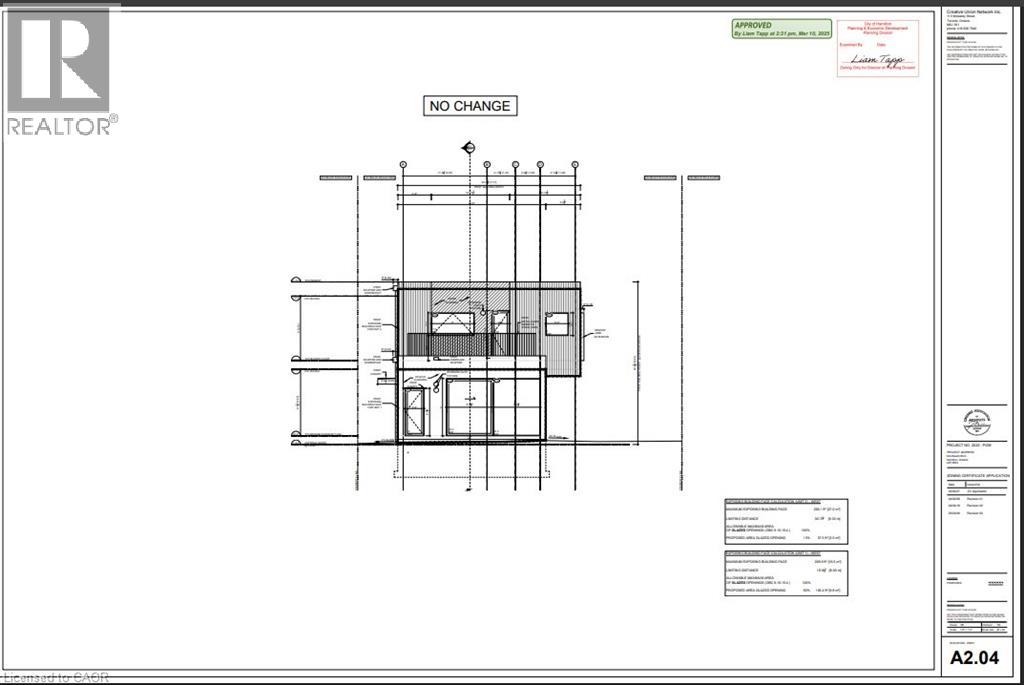The image size is (1024, 685).
Task: Click the Licensed to CAOR watermark text
Action: [58, 677]
